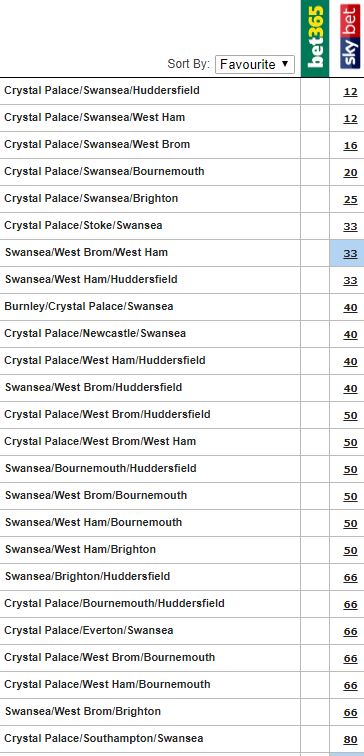Open the Sort By Favourite dropdown
364x756 pixels.
click(x=255, y=64)
